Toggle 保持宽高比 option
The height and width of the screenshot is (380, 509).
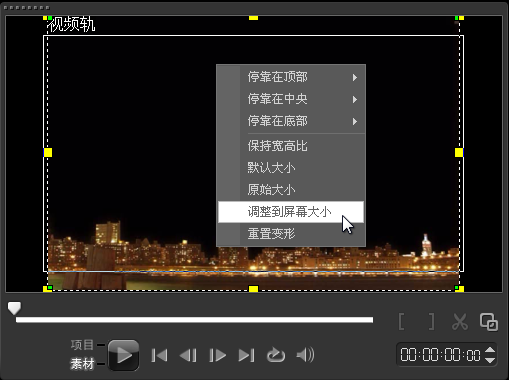click(x=291, y=146)
